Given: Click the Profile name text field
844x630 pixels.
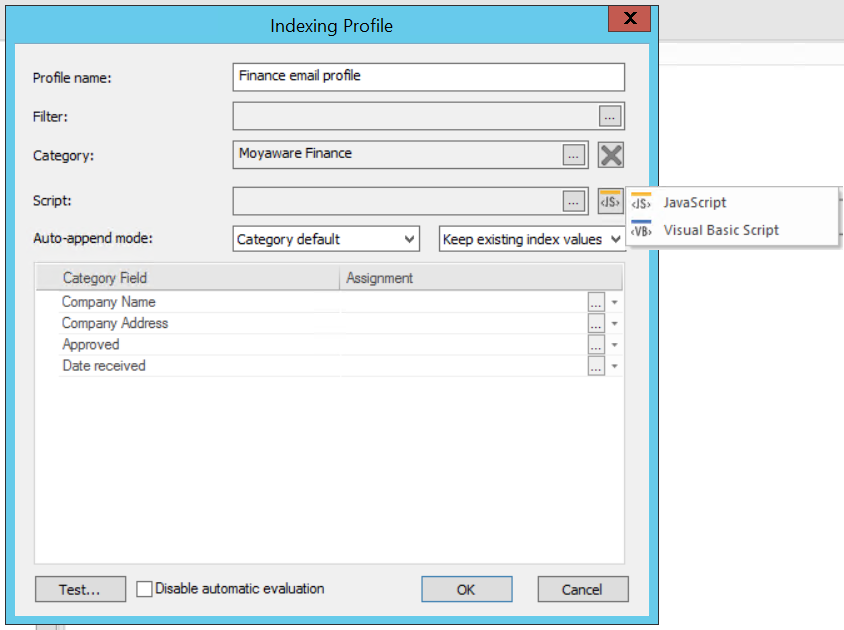Looking at the screenshot, I should pos(428,77).
